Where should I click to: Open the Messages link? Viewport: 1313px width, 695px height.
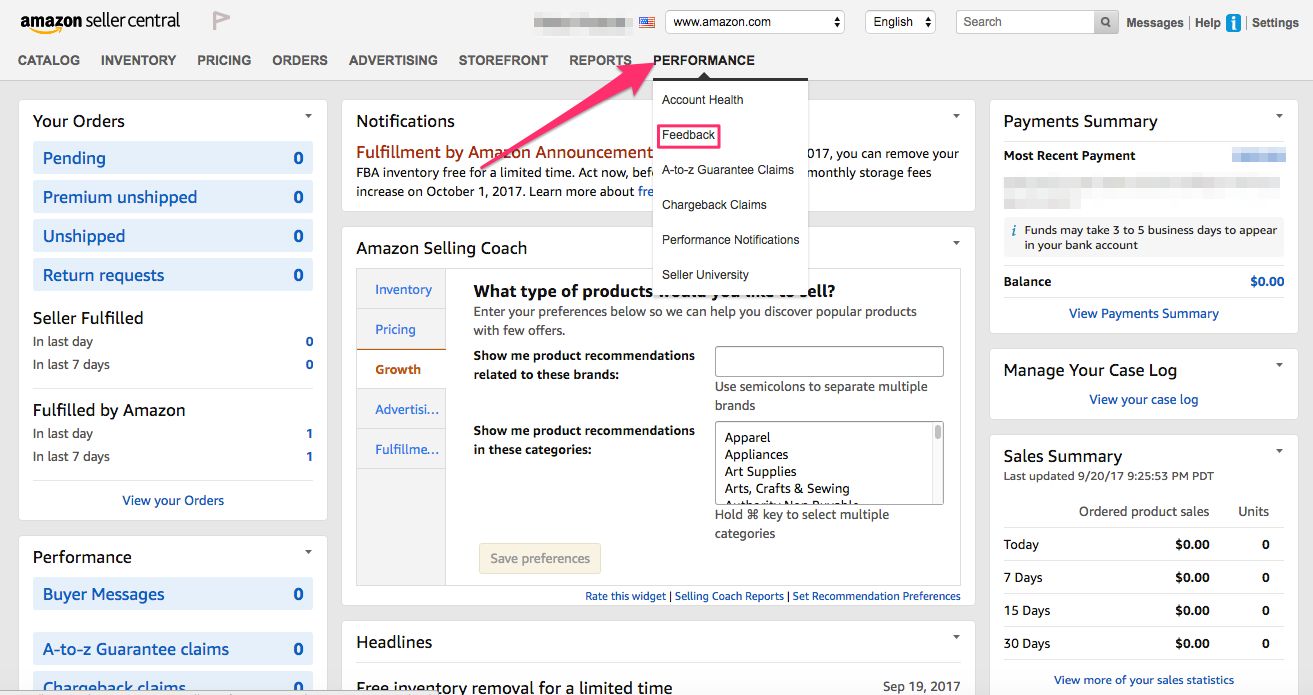(1154, 23)
